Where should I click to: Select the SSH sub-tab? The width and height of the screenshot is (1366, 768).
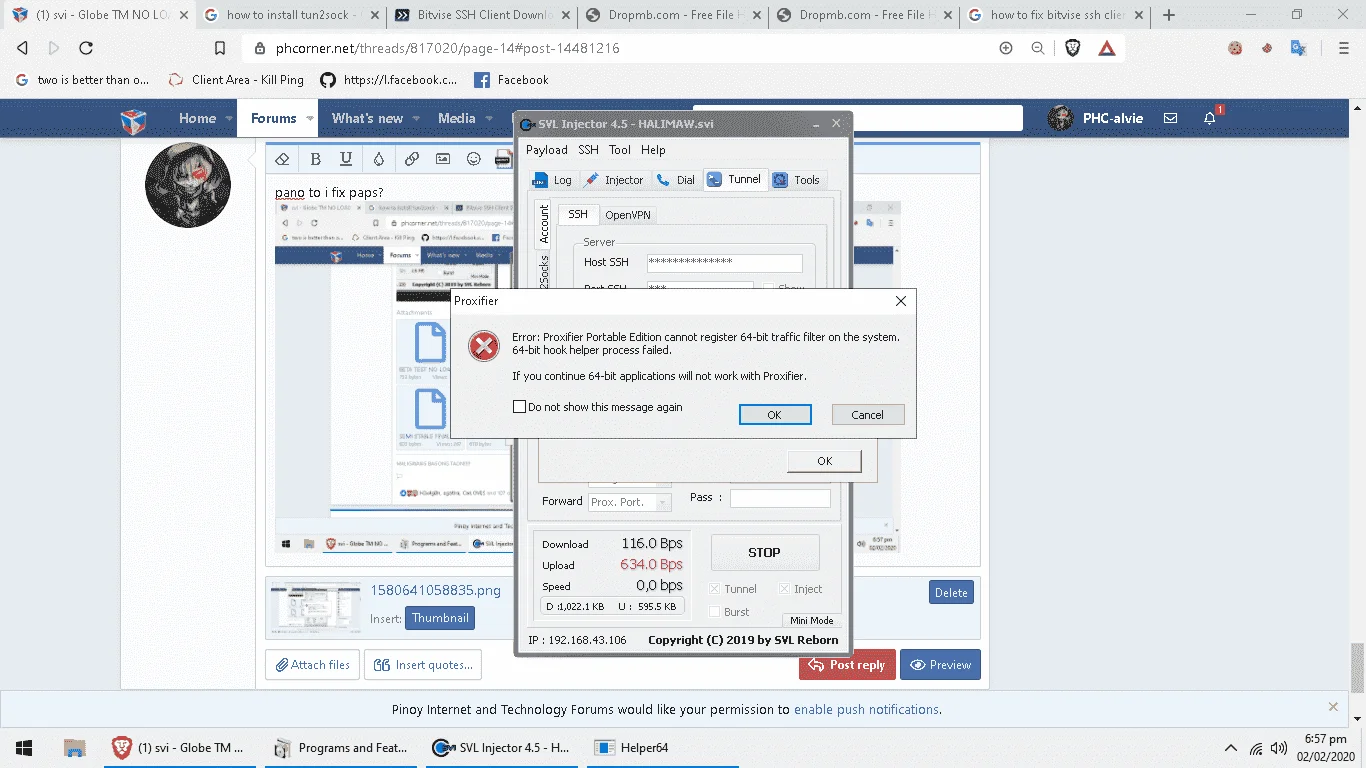click(x=578, y=214)
